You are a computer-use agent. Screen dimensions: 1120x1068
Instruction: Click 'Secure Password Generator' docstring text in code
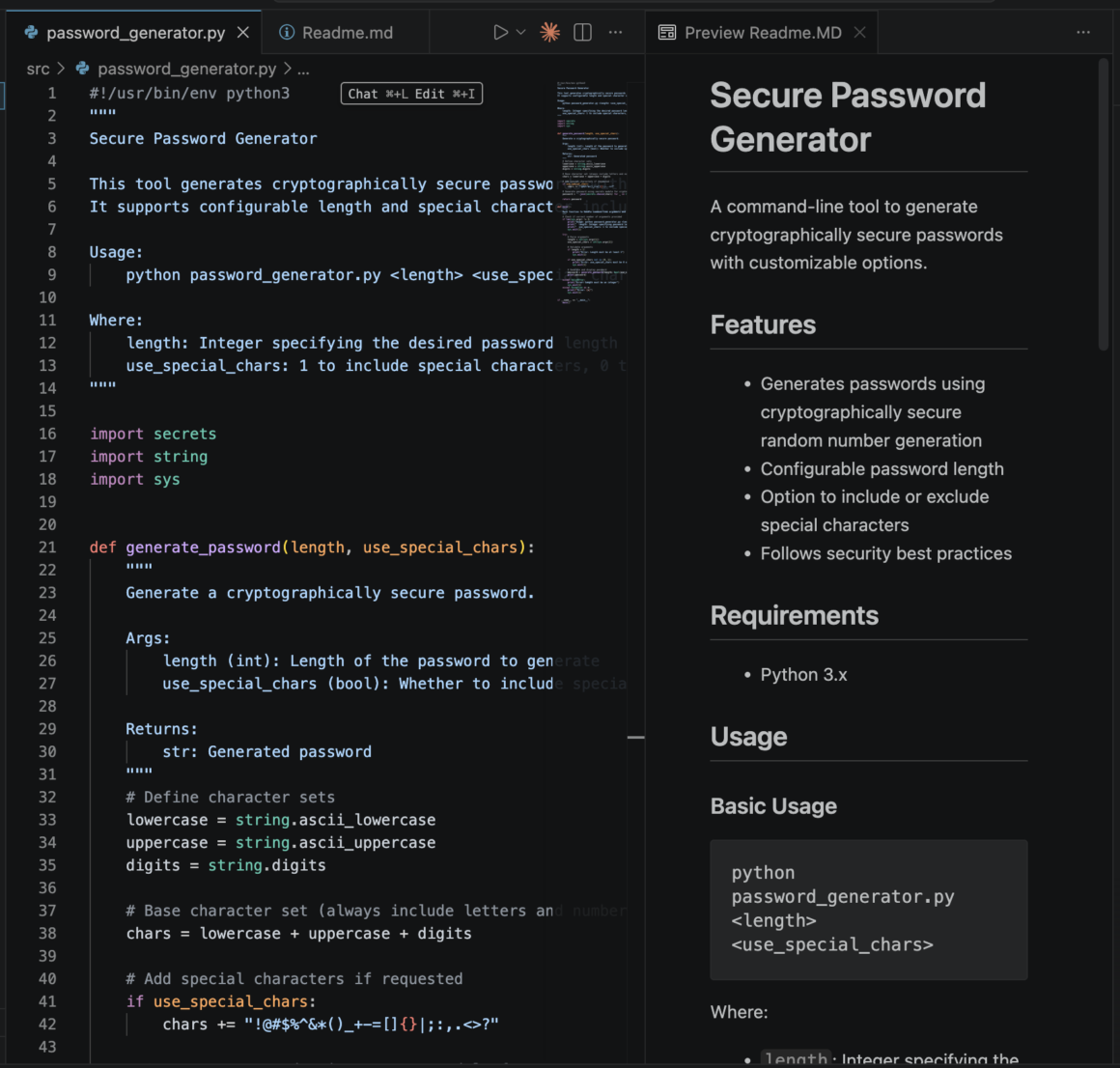[x=203, y=139]
